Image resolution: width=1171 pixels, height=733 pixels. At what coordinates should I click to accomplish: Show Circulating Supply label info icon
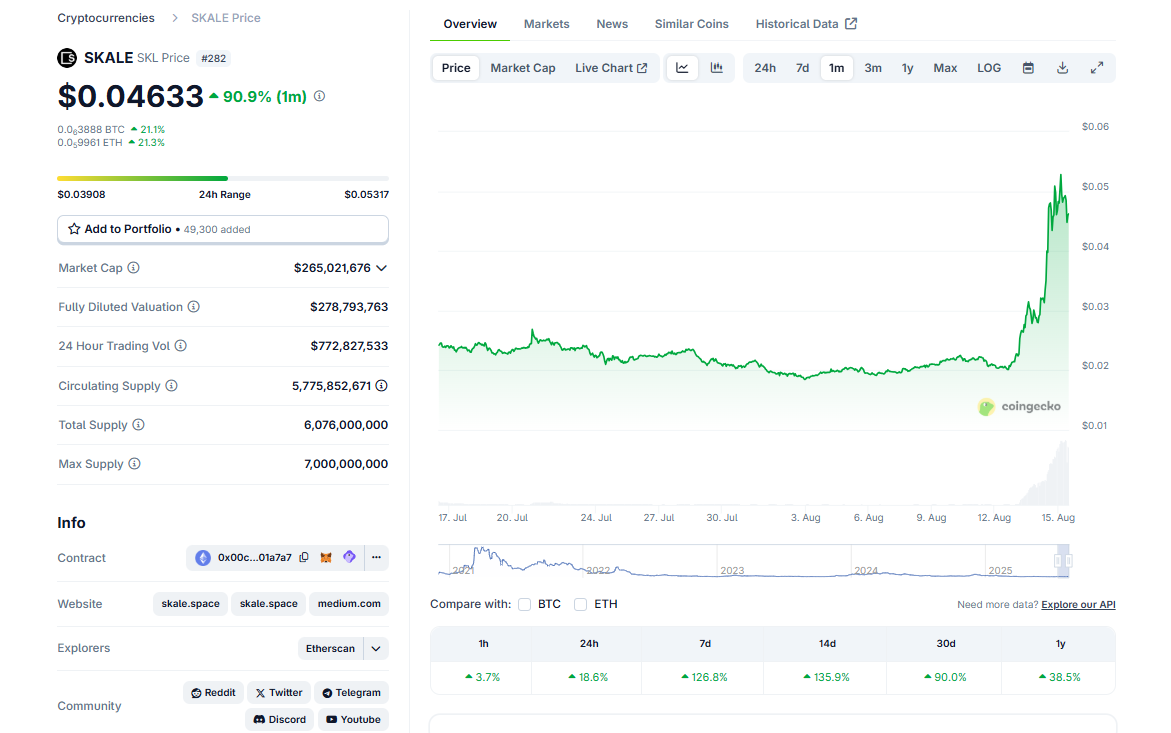(172, 386)
